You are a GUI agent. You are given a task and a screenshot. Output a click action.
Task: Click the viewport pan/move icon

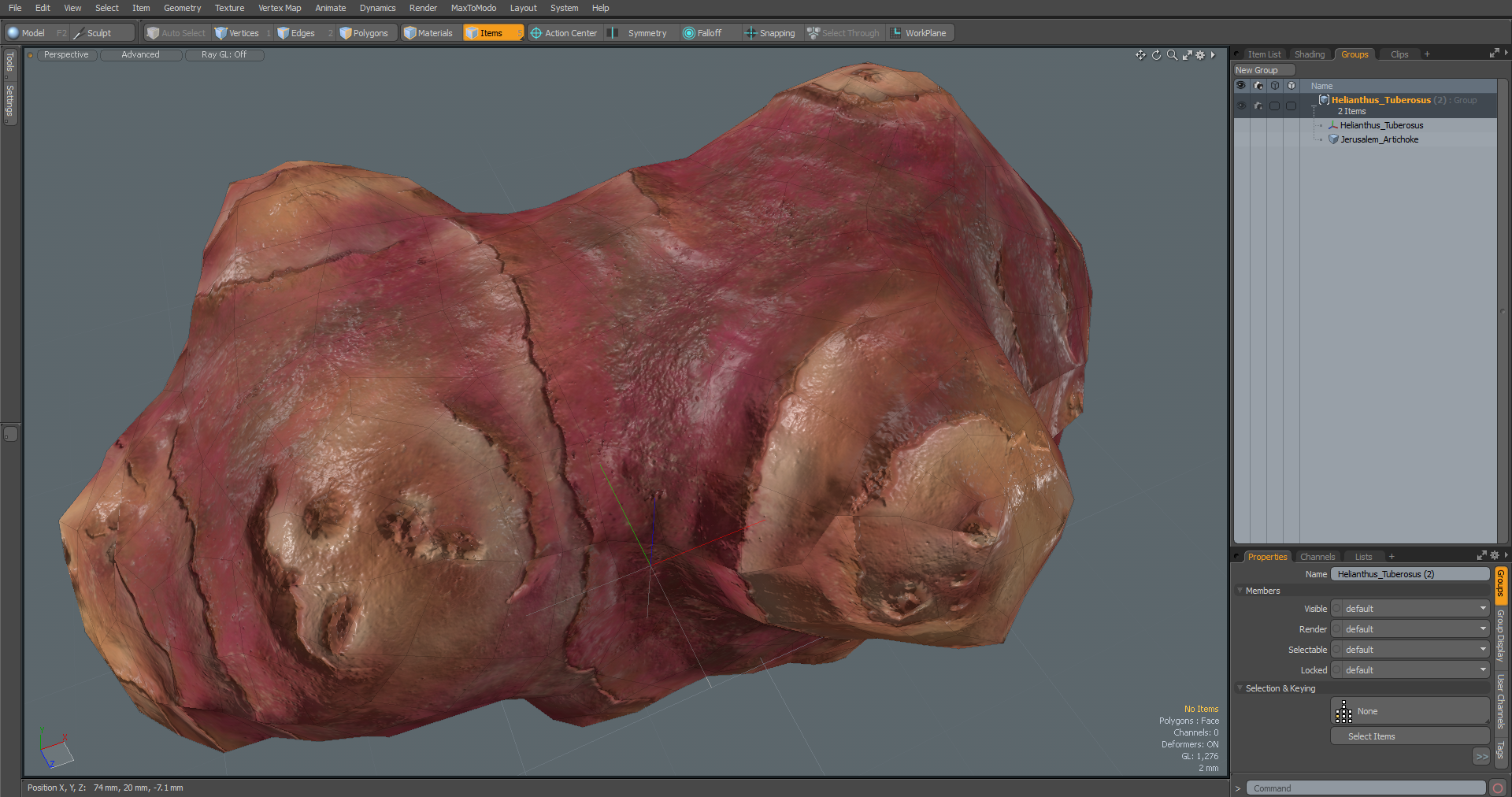(x=1140, y=55)
